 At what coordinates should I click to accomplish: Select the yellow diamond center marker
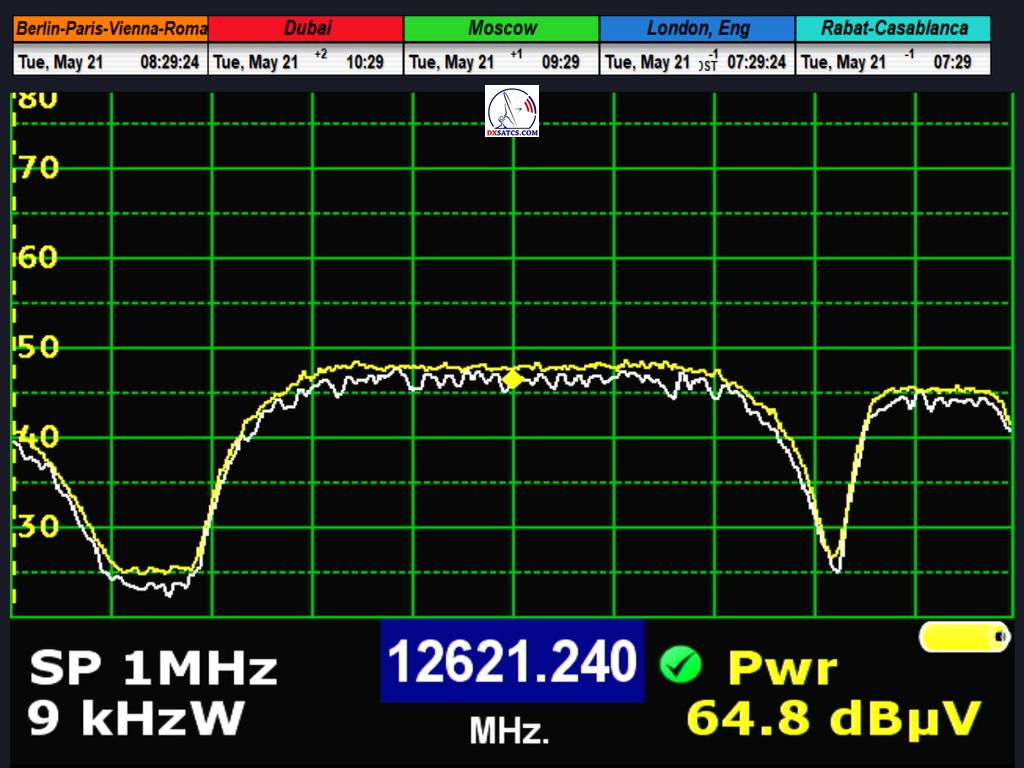512,379
